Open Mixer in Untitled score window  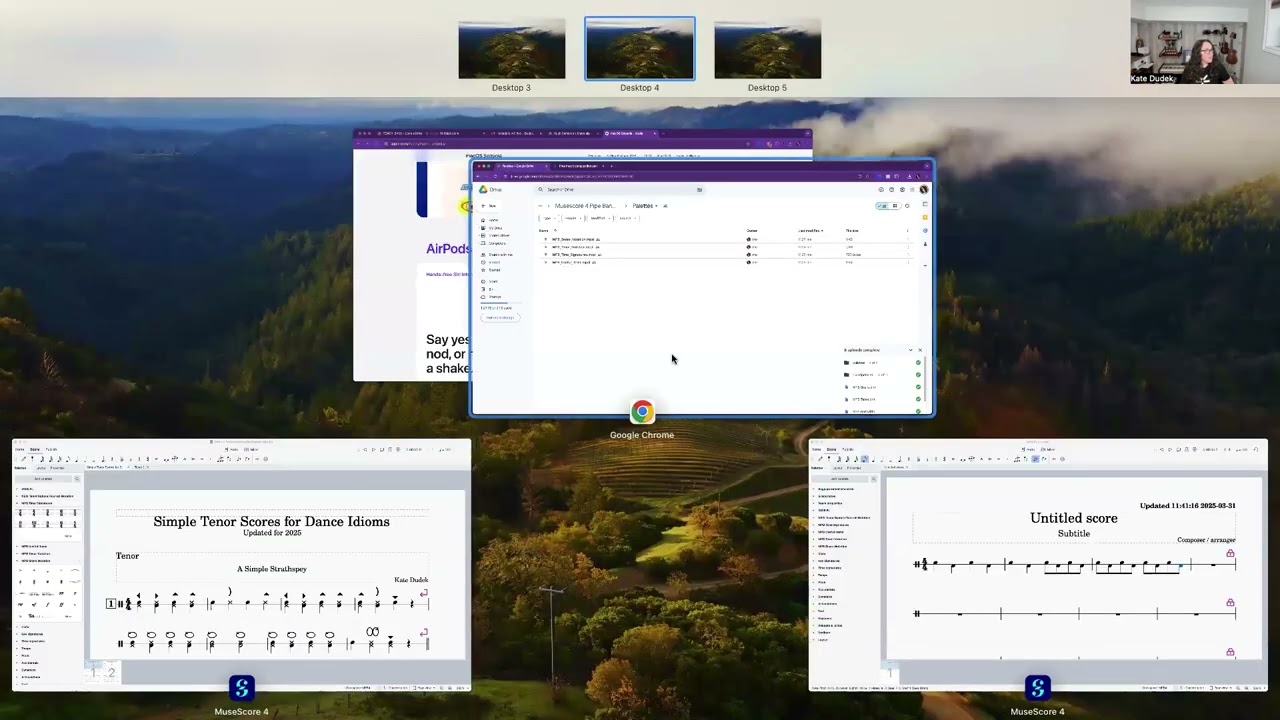click(x=1048, y=449)
